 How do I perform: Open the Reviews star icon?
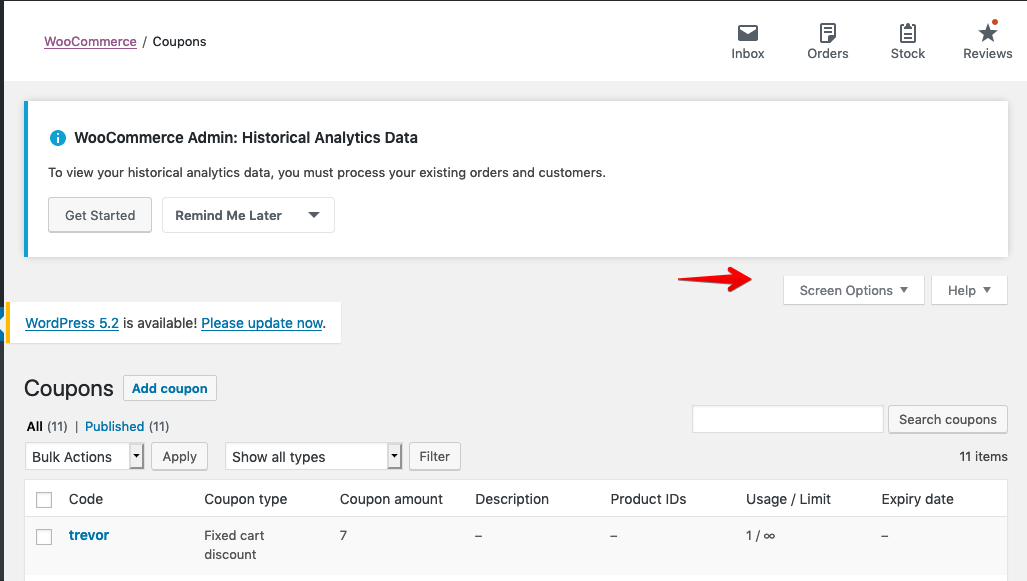click(x=987, y=32)
